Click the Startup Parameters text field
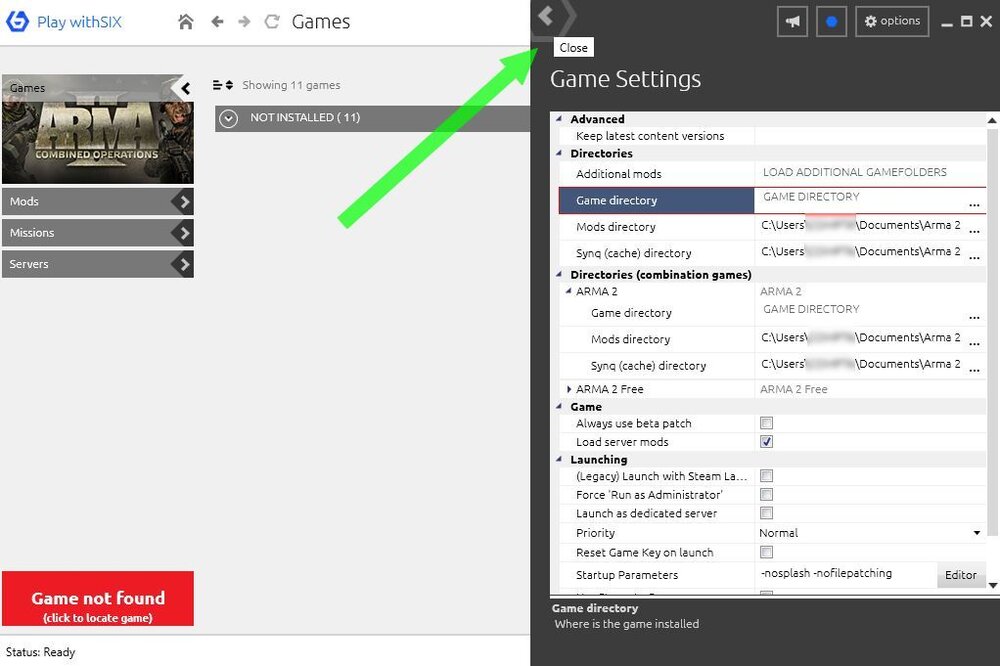Screen dimensions: 1000x666 pos(846,574)
